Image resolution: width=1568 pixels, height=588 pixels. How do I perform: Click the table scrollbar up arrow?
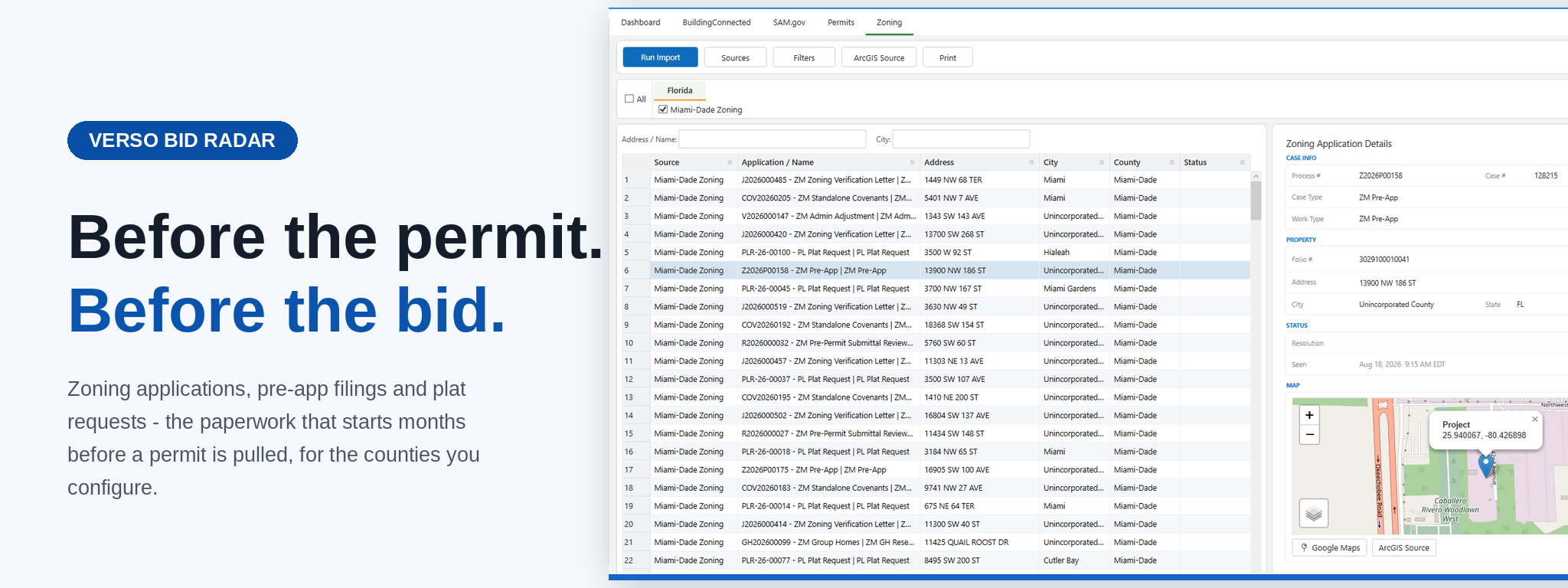click(1256, 176)
